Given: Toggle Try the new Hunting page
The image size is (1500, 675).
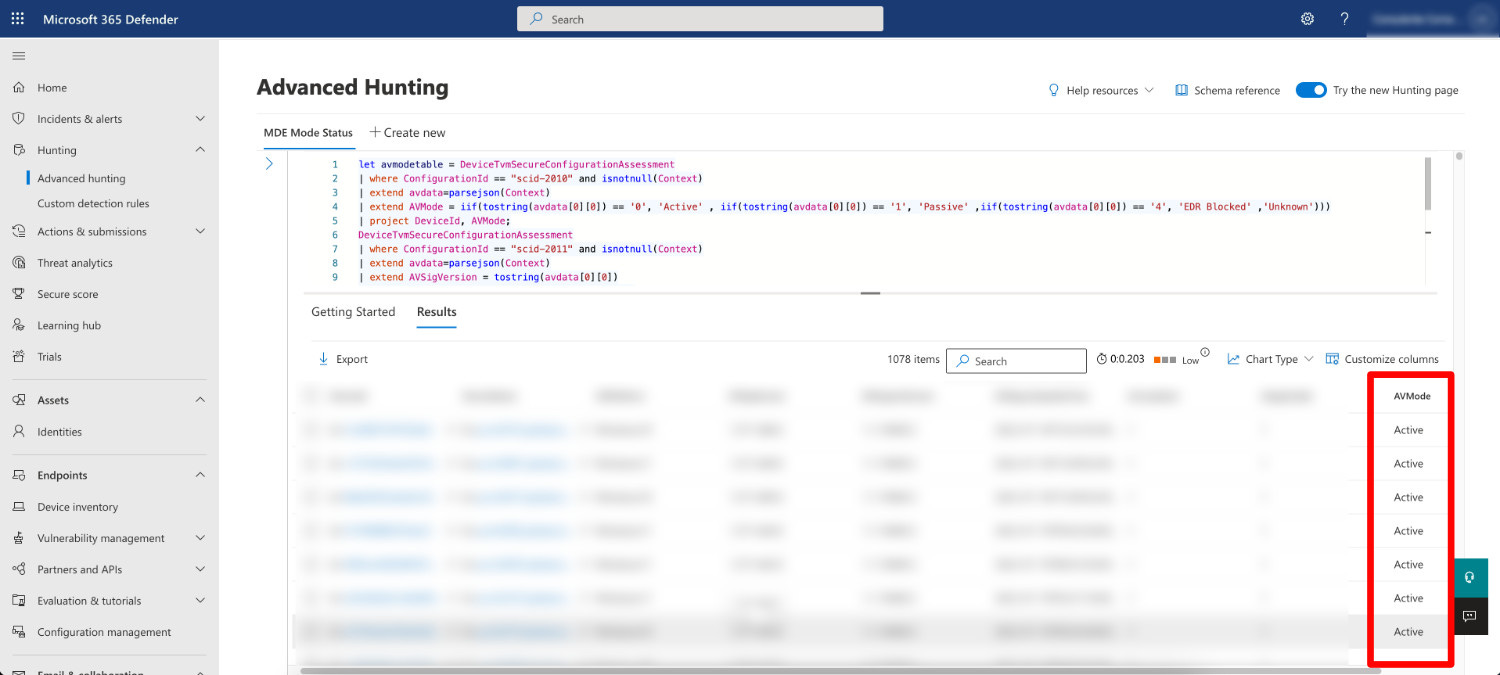Looking at the screenshot, I should pyautogui.click(x=1311, y=90).
